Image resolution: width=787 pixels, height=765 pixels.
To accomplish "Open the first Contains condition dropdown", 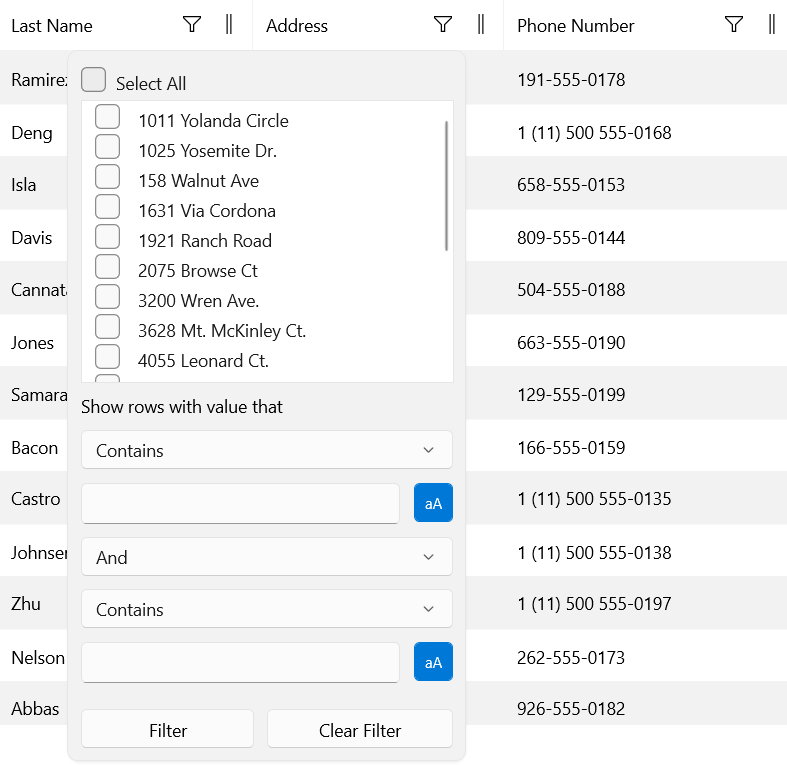I will coord(267,450).
